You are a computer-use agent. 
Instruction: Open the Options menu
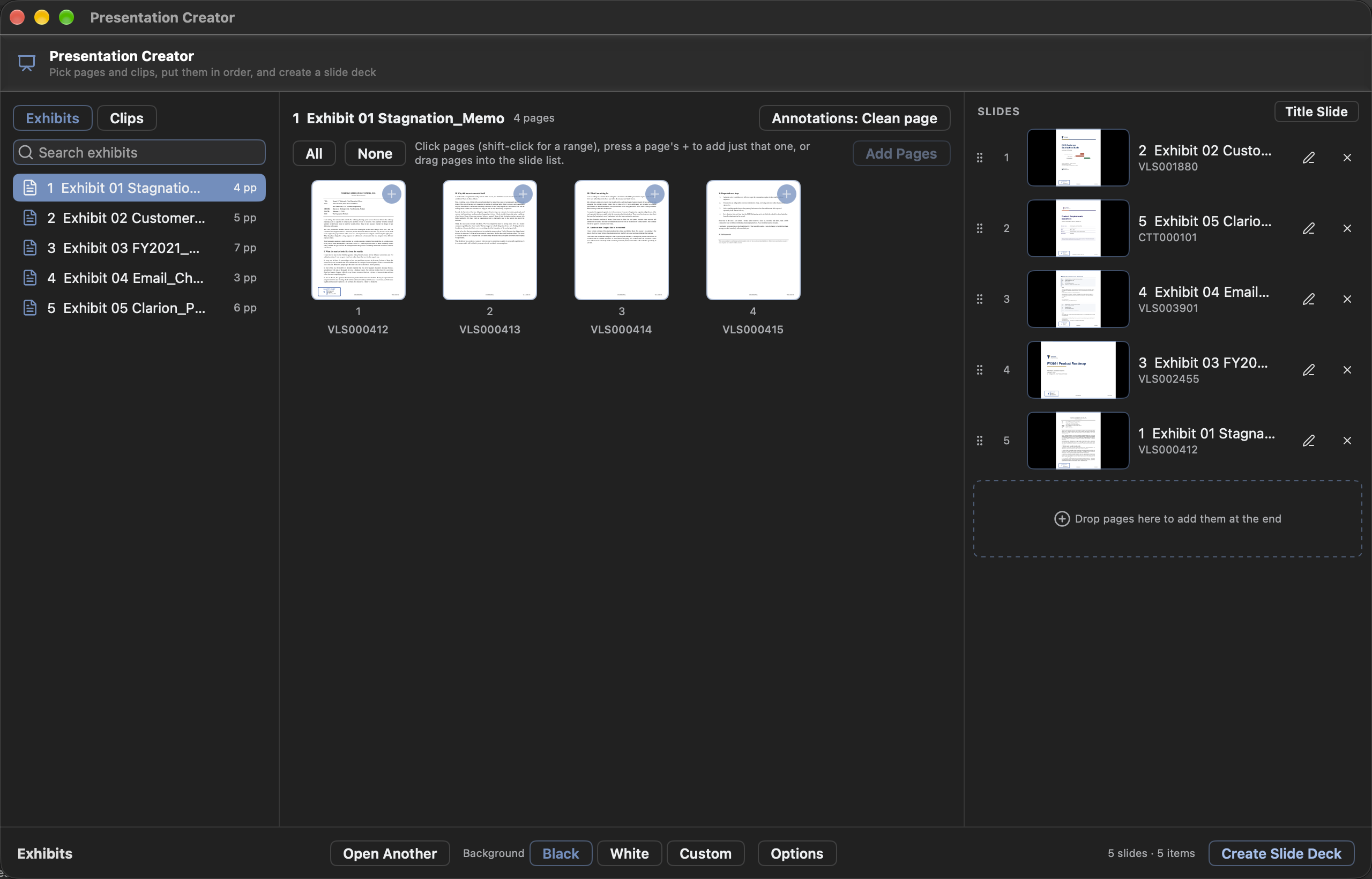[x=797, y=853]
